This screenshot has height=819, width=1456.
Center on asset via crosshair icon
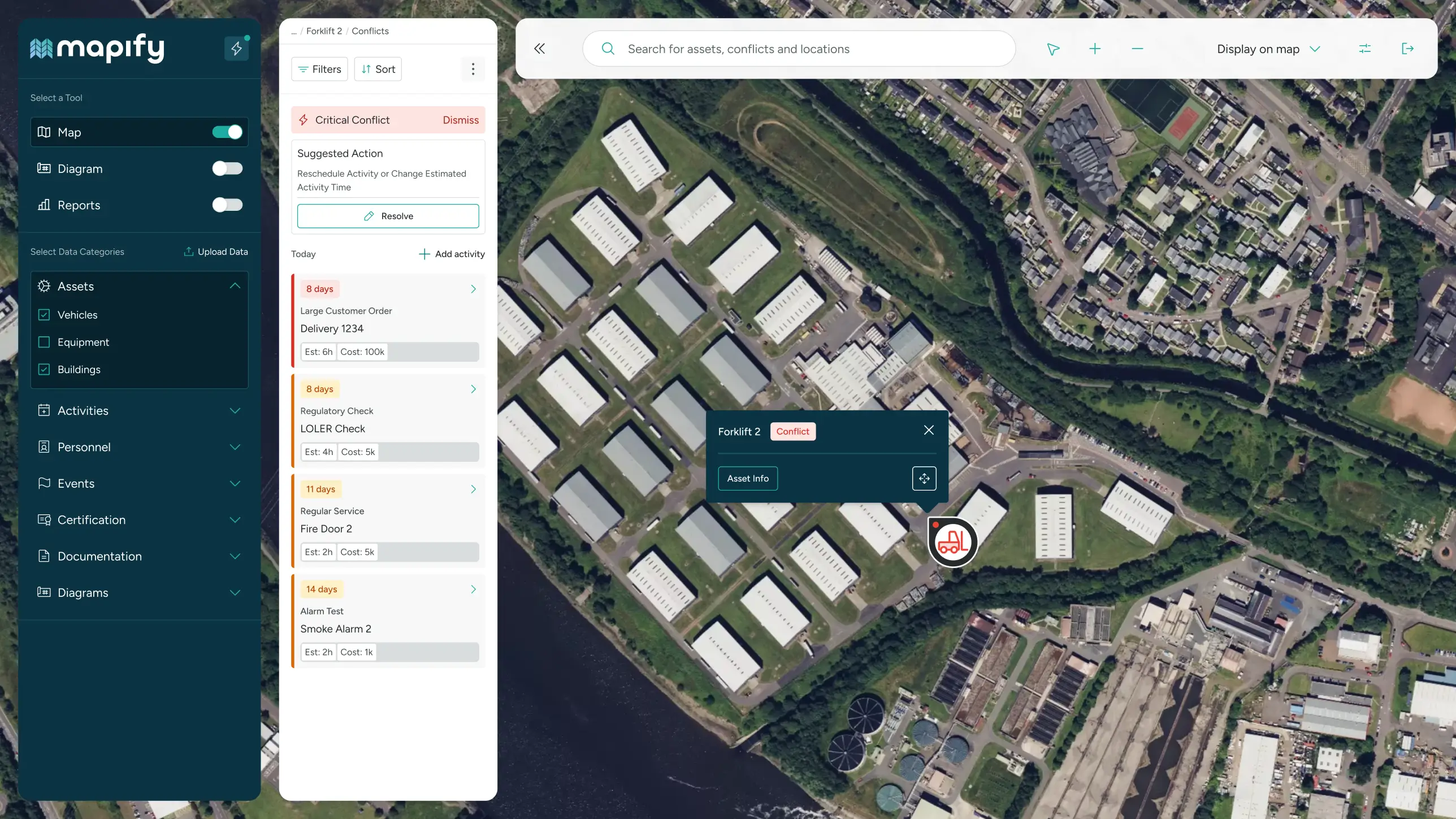(924, 478)
